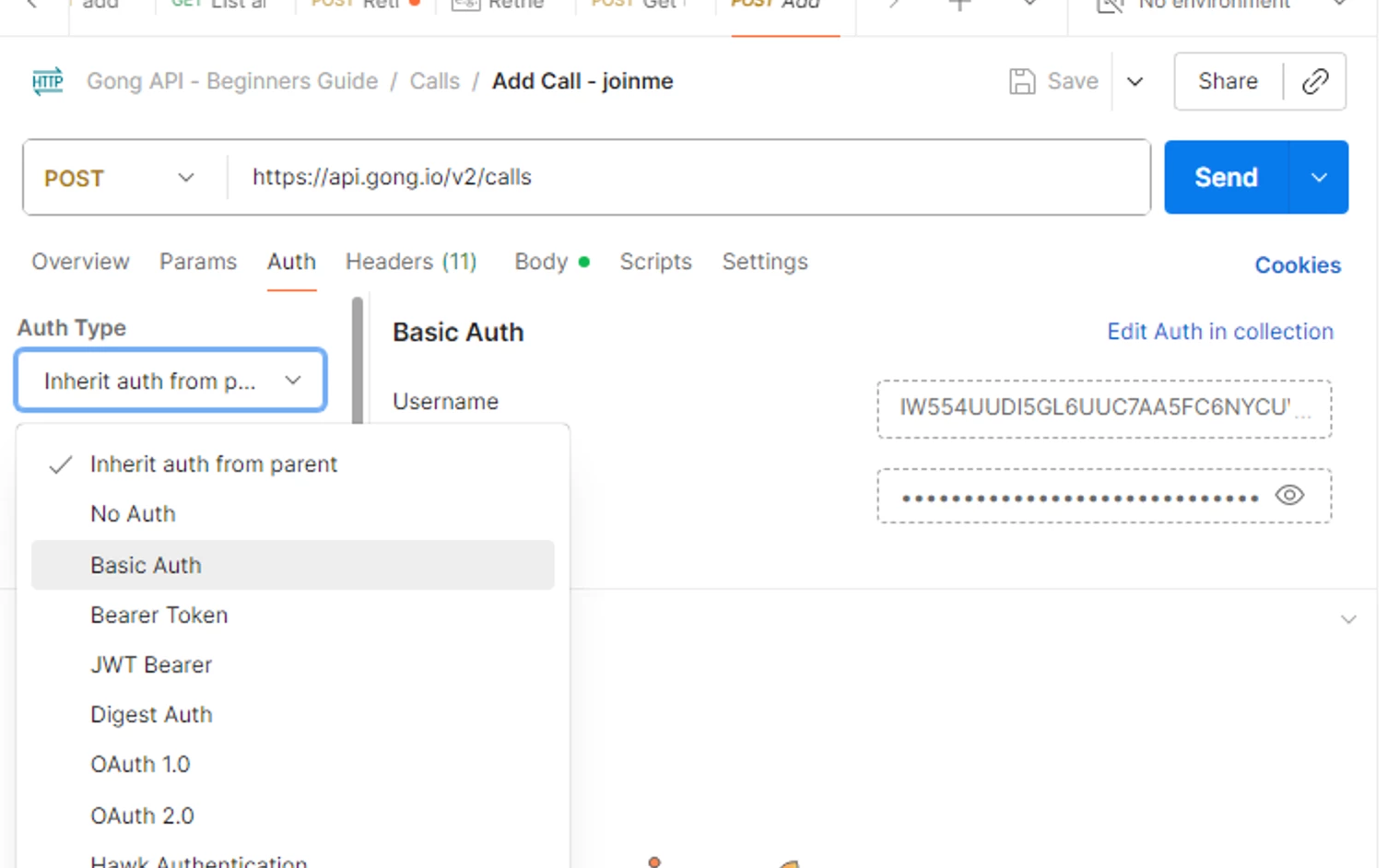
Task: Choose Bearer Token option
Action: [293, 615]
